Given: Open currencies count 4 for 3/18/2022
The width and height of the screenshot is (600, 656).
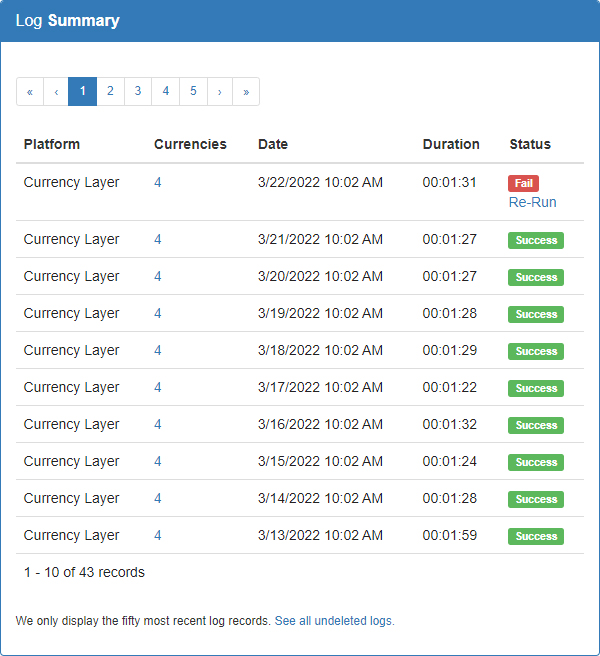Looking at the screenshot, I should click(158, 351).
